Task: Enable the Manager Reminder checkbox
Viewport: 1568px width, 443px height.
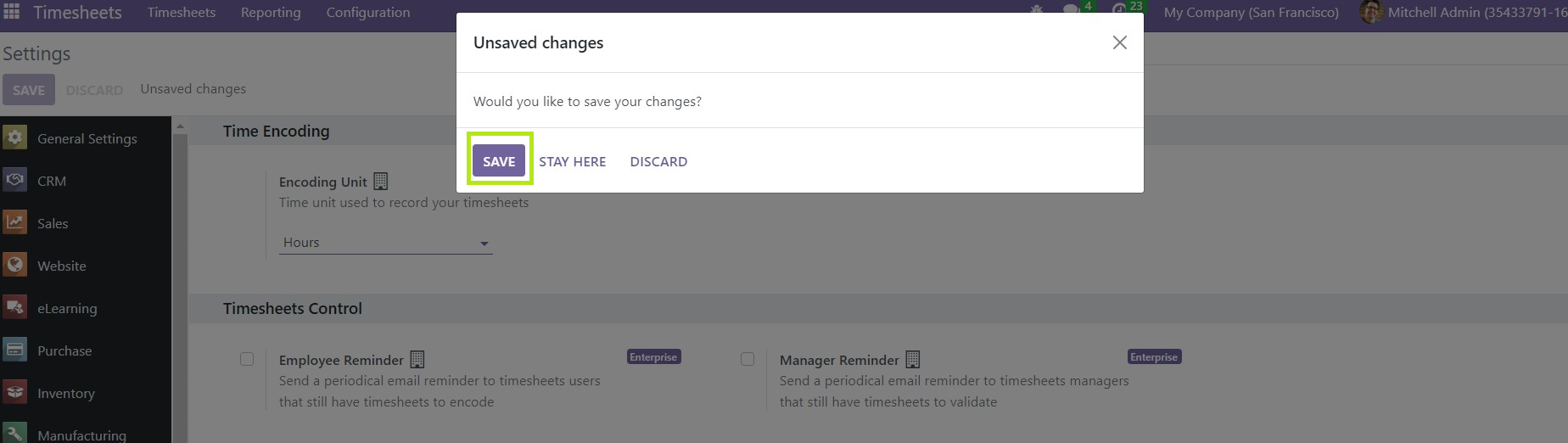Action: (748, 359)
